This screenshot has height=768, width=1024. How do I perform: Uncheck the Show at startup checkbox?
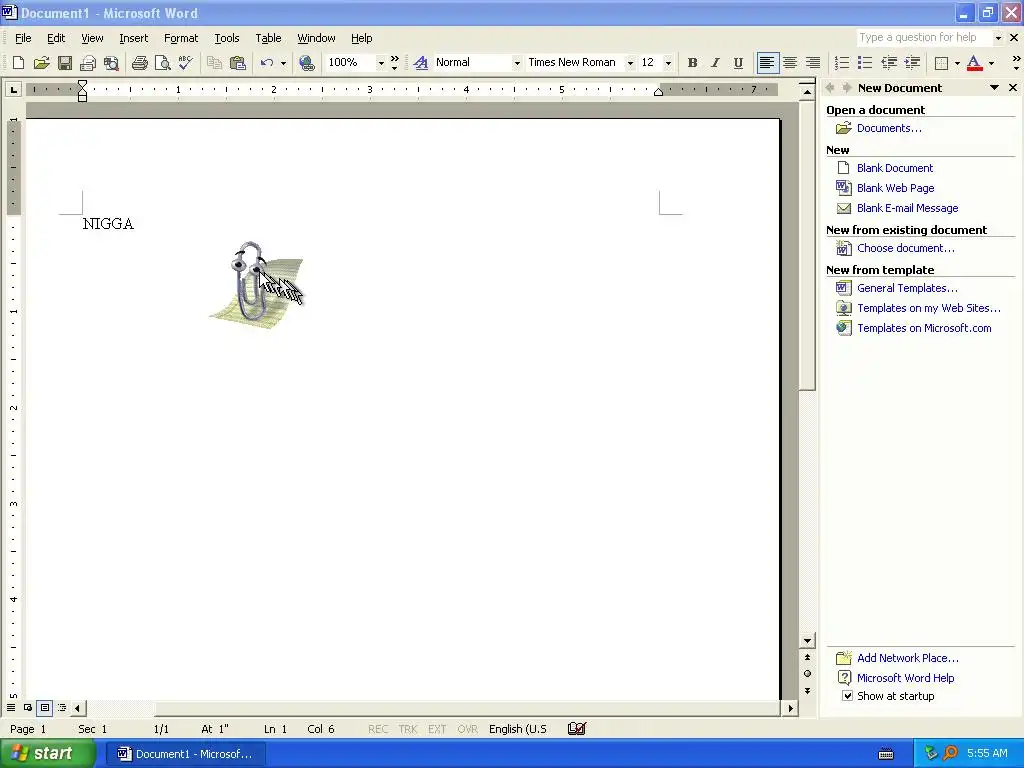[x=847, y=696]
